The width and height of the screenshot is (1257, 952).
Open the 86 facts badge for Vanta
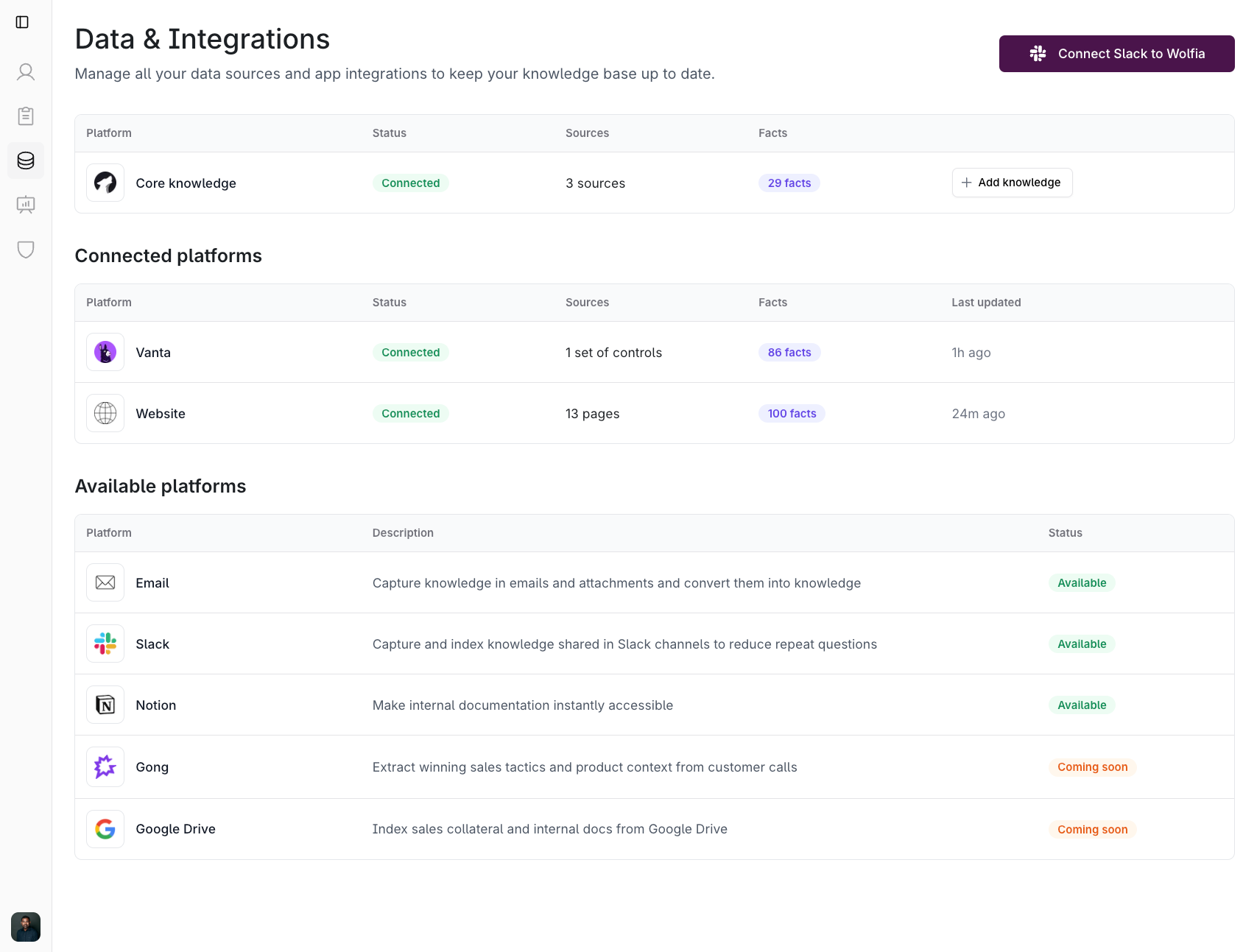789,352
